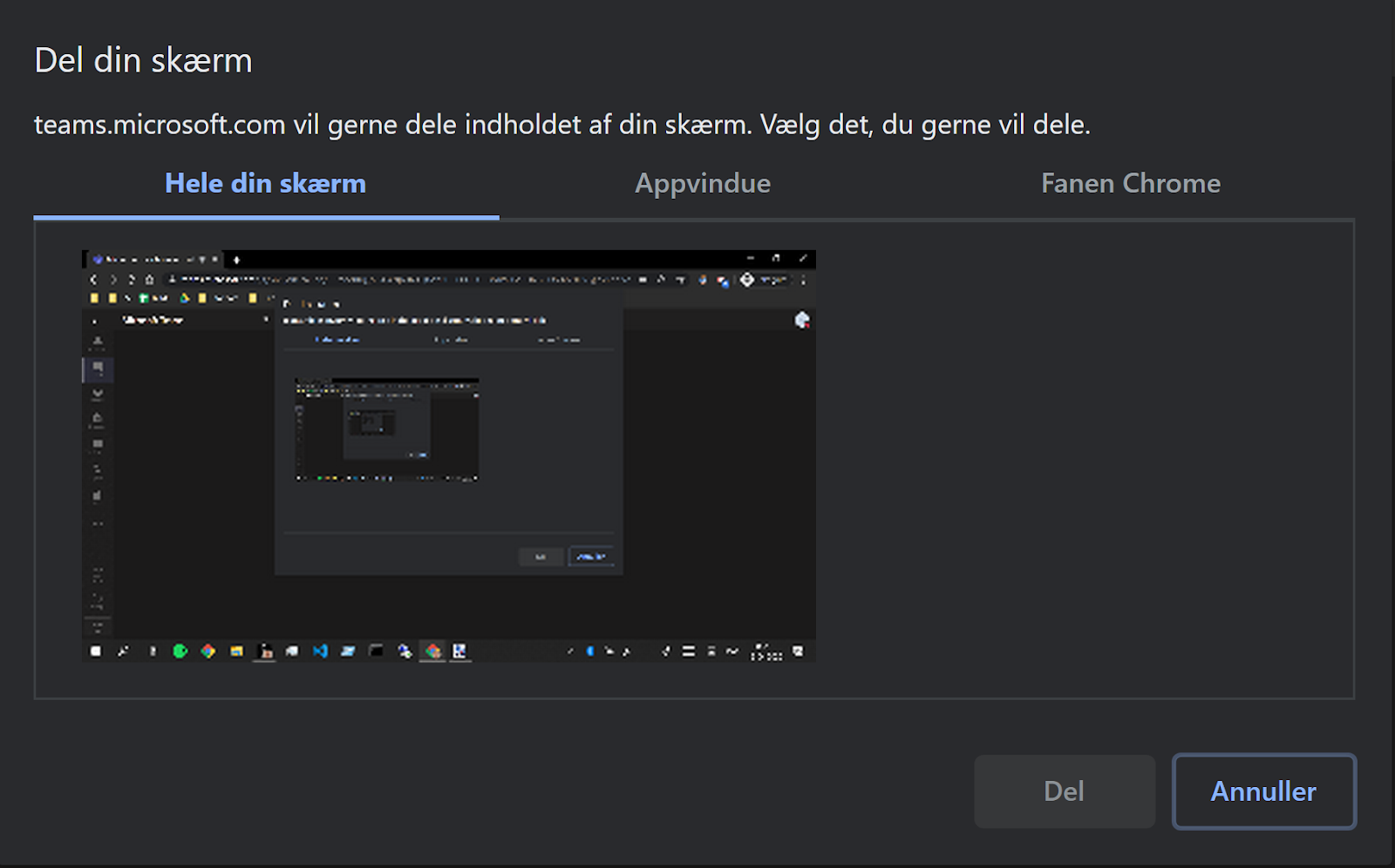Click the browser home icon in preview

pos(149,280)
